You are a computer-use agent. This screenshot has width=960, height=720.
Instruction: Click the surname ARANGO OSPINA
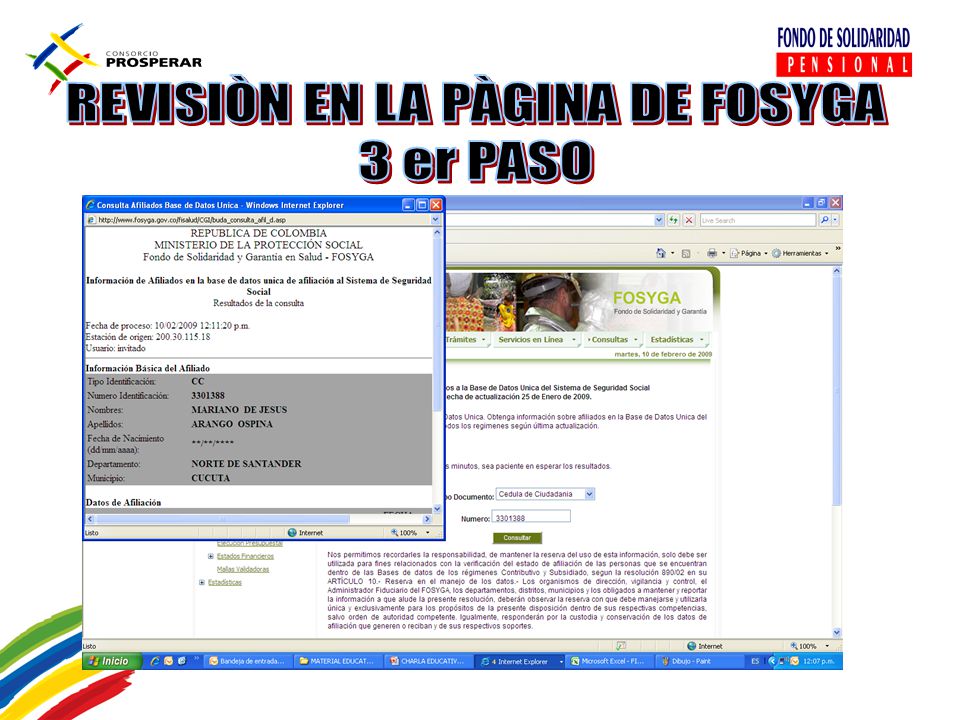point(232,424)
